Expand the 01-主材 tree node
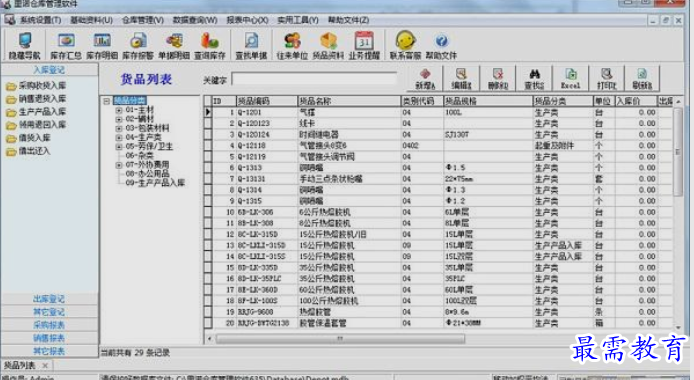Screen dimensions: 694x380 [x=119, y=110]
